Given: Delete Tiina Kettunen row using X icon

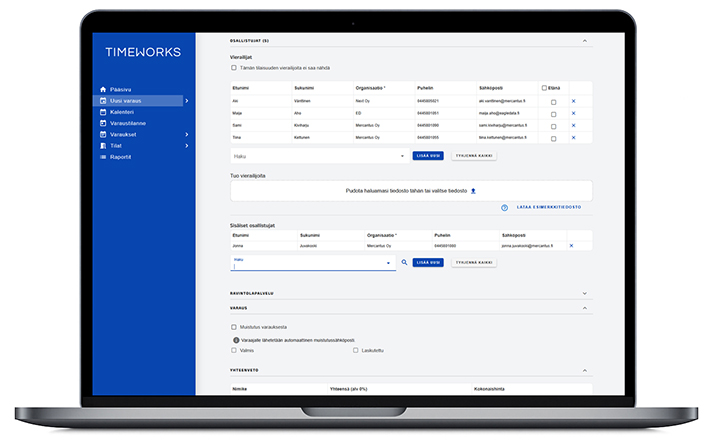Looking at the screenshot, I should [x=573, y=136].
